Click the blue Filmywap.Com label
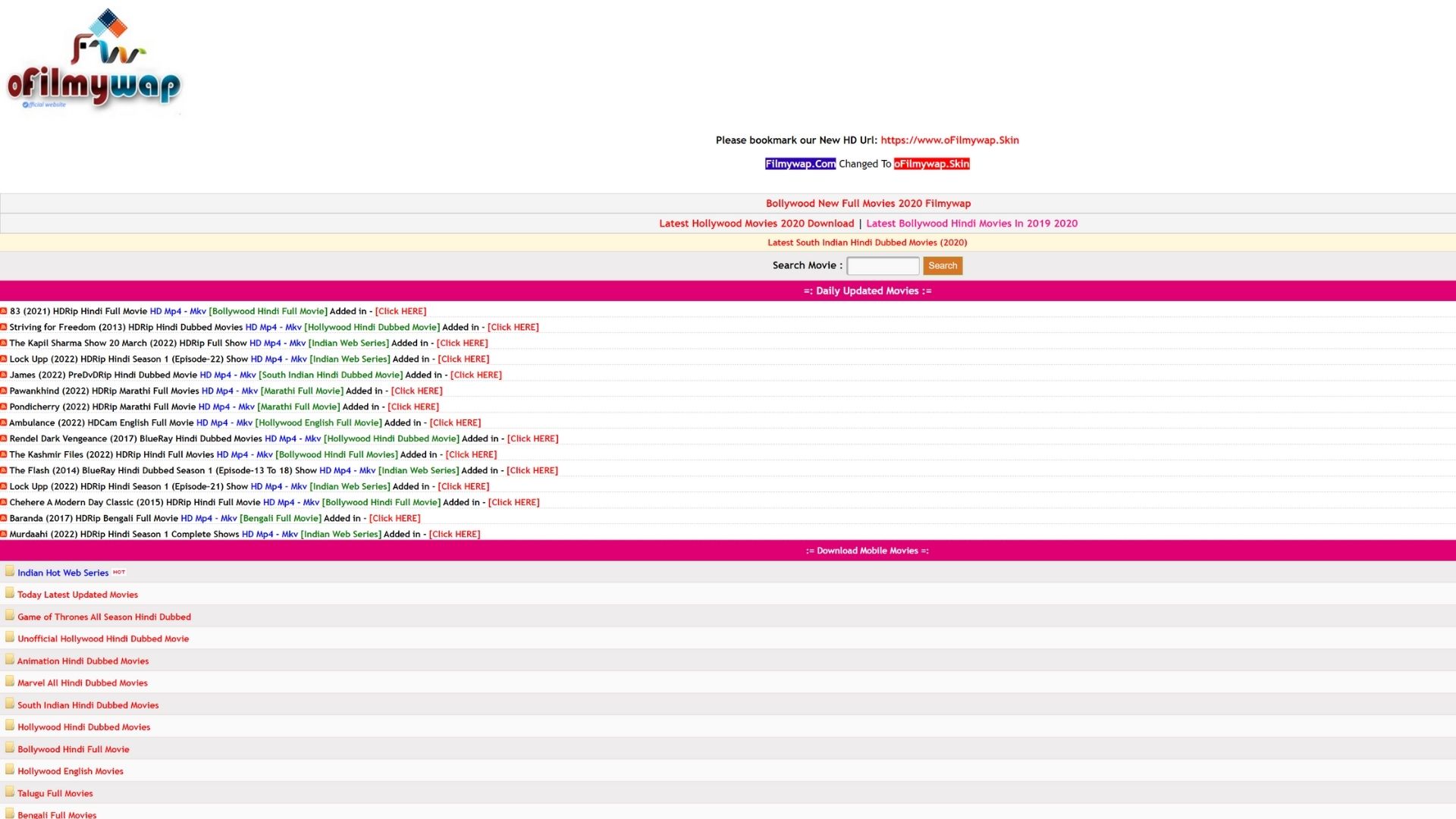Image resolution: width=1456 pixels, height=819 pixels. click(x=800, y=164)
